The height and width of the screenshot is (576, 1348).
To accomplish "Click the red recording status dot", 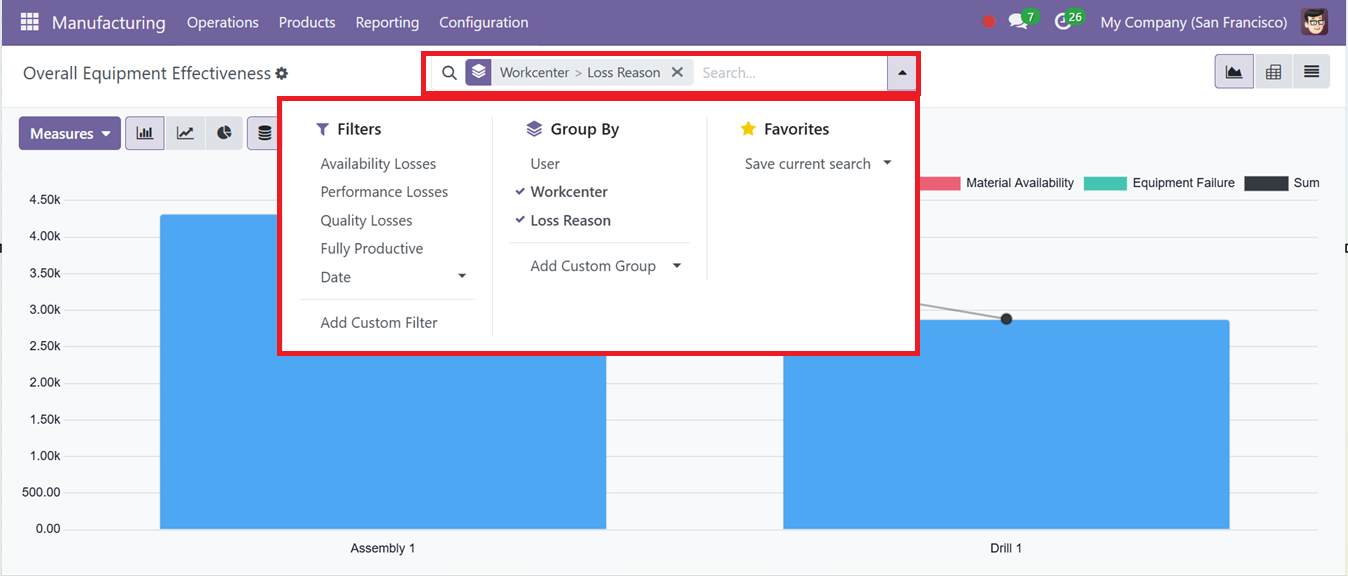I will pyautogui.click(x=989, y=22).
